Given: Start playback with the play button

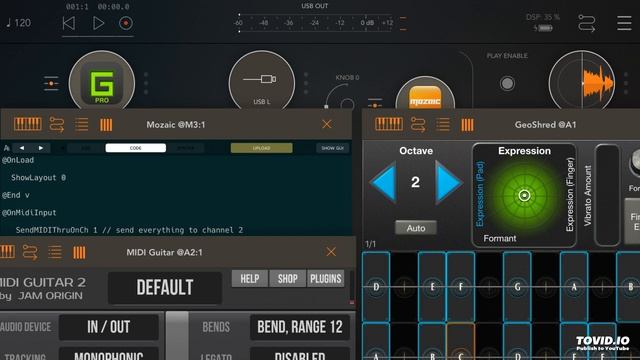Looking at the screenshot, I should pos(98,23).
